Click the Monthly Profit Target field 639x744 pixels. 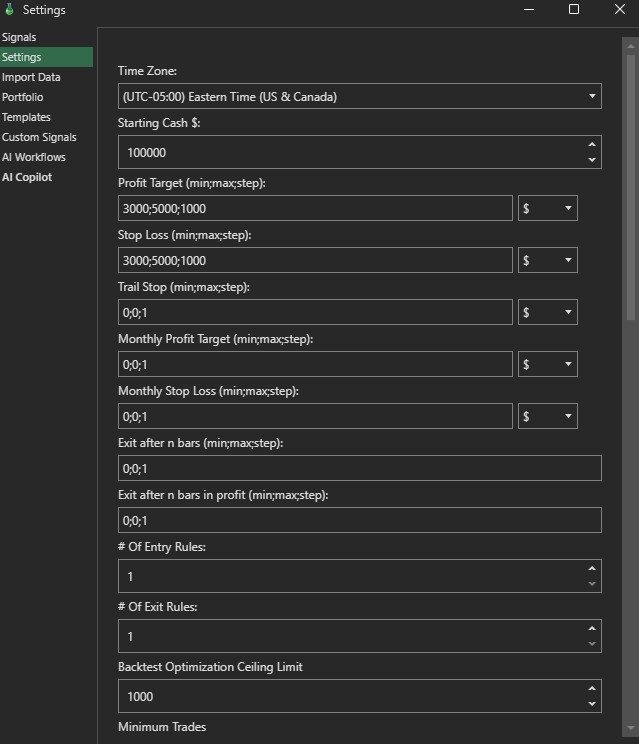pyautogui.click(x=315, y=364)
